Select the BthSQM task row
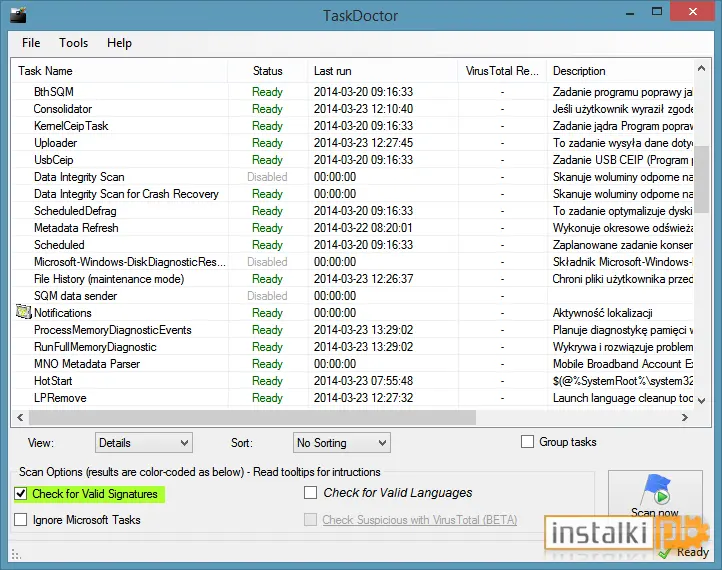The image size is (722, 570). (53, 92)
